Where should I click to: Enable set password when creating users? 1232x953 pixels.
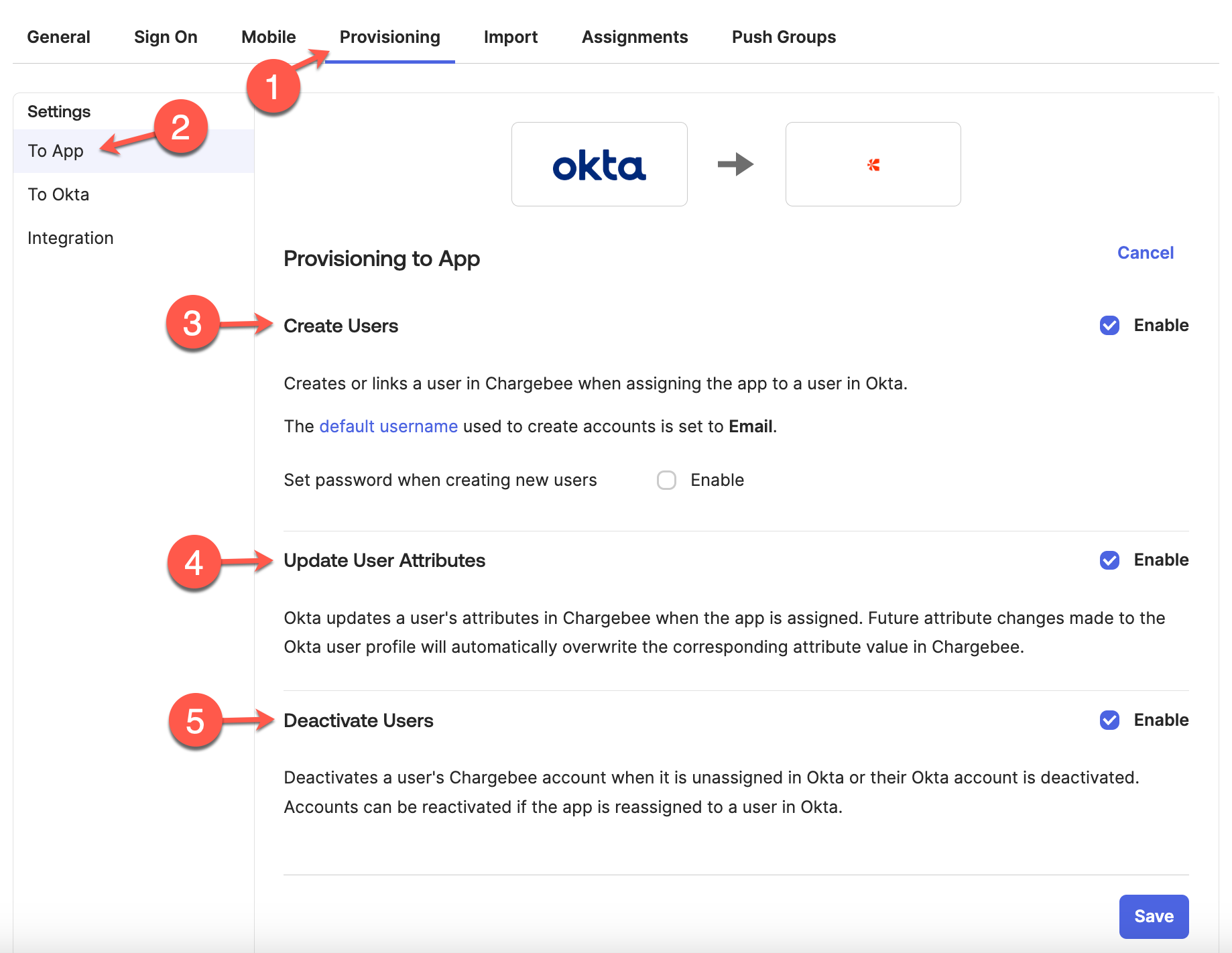(x=666, y=481)
